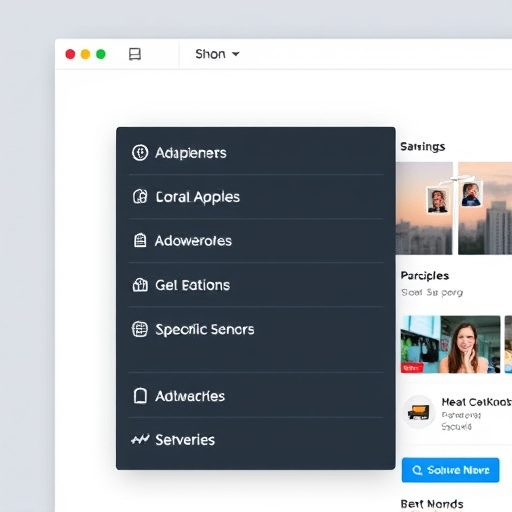512x512 pixels.
Task: Open the Adowerotes menu item
Action: tap(256, 241)
